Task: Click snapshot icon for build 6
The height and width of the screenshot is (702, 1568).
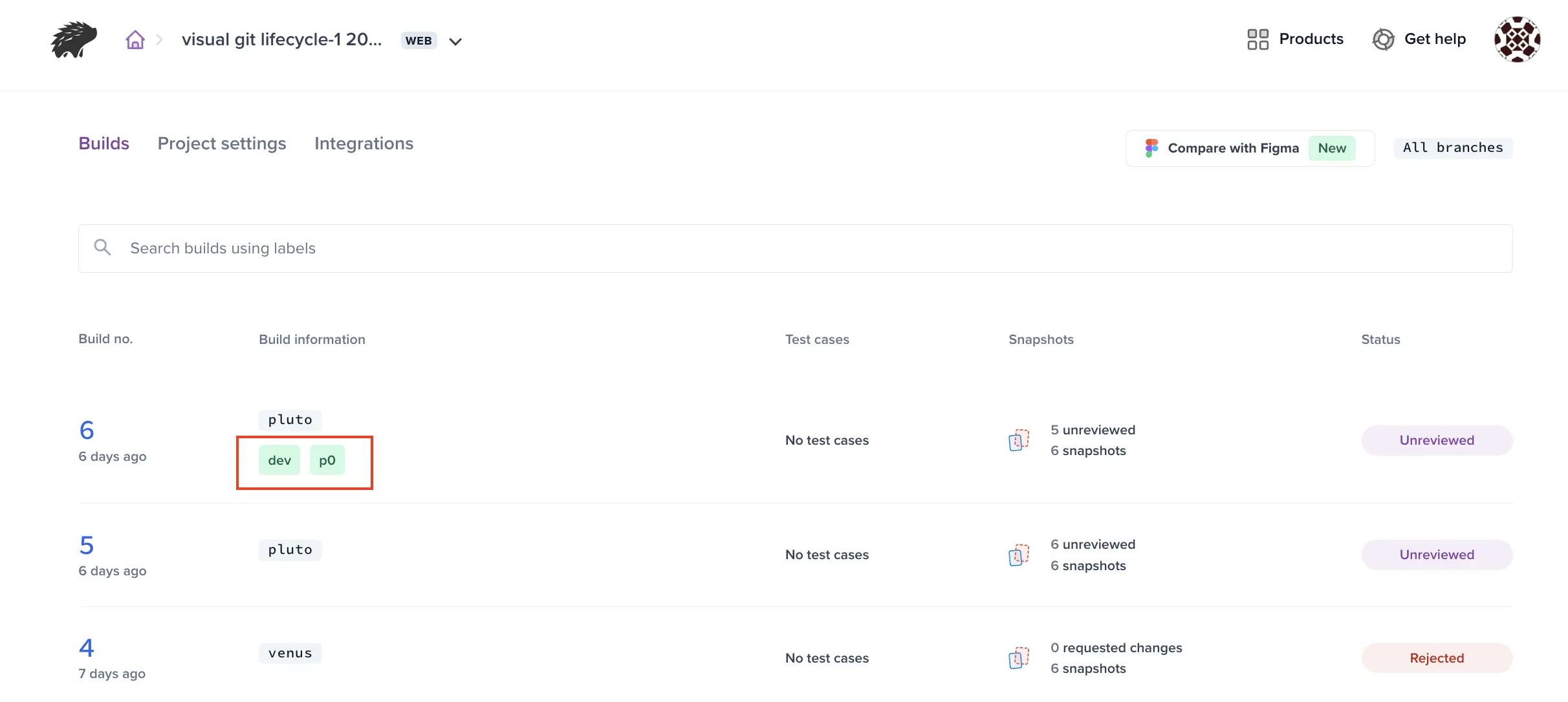Action: pyautogui.click(x=1019, y=440)
